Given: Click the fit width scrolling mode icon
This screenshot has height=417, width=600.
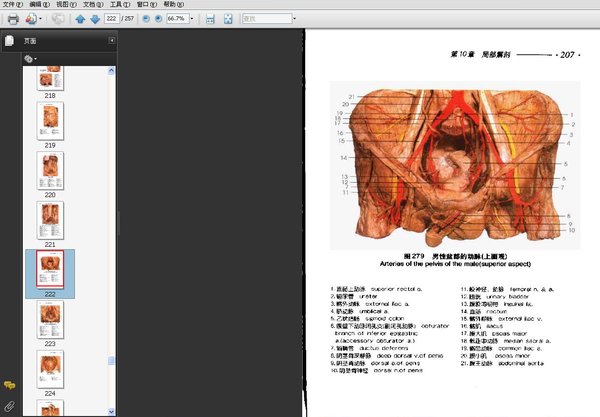Looking at the screenshot, I should (x=210, y=19).
